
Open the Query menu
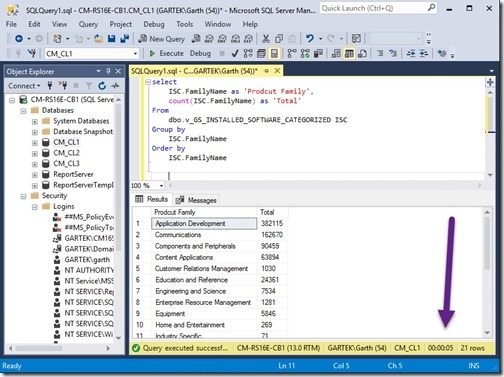click(x=88, y=24)
